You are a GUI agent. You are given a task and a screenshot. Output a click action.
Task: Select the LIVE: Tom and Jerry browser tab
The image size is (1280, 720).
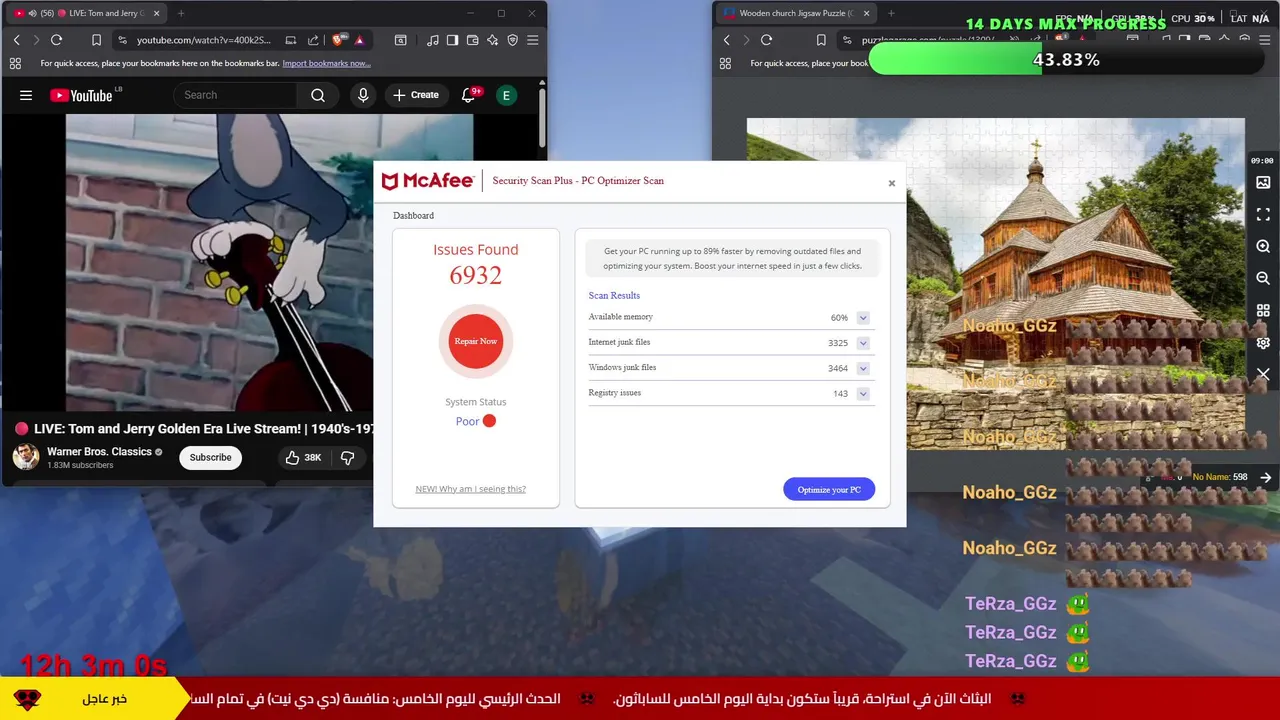click(x=88, y=13)
